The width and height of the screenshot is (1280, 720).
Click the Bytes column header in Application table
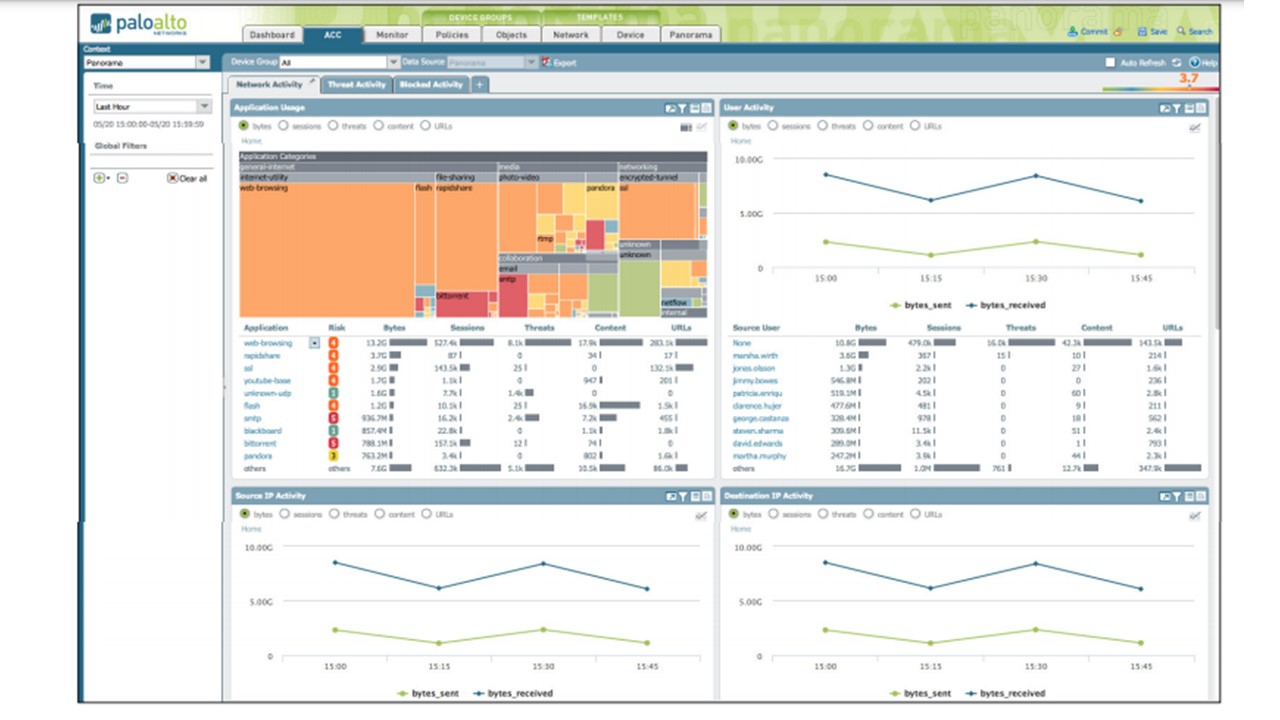pyautogui.click(x=394, y=327)
